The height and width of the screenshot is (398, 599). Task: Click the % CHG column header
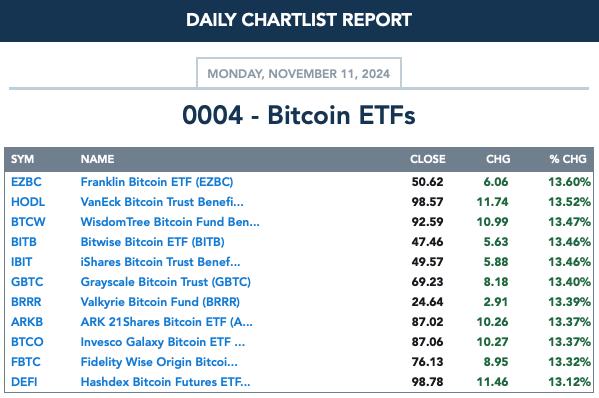tap(568, 159)
